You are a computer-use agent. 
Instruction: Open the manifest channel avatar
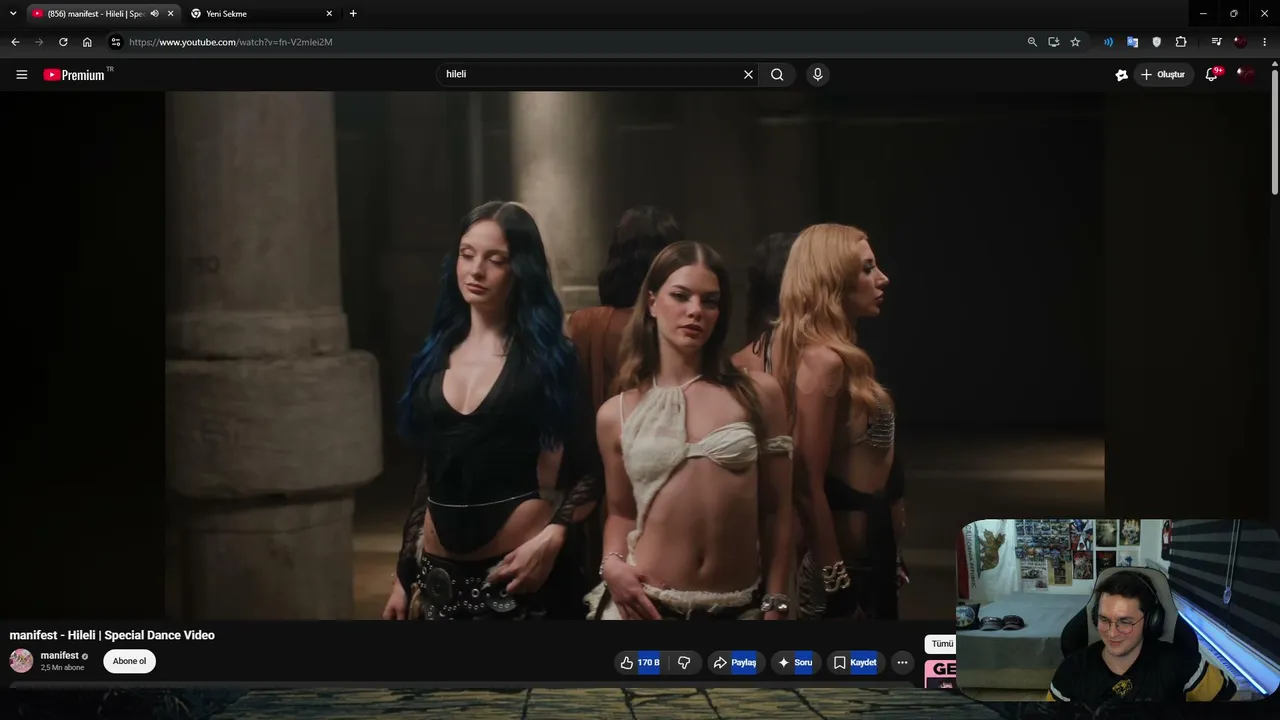click(21, 661)
